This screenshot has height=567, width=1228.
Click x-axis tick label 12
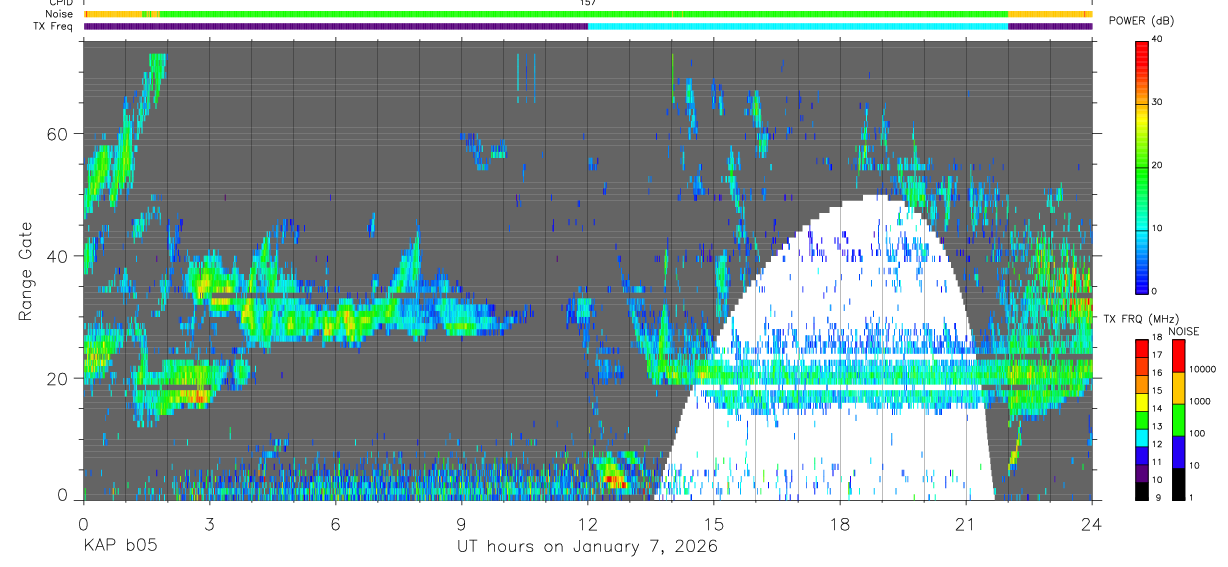(x=587, y=522)
